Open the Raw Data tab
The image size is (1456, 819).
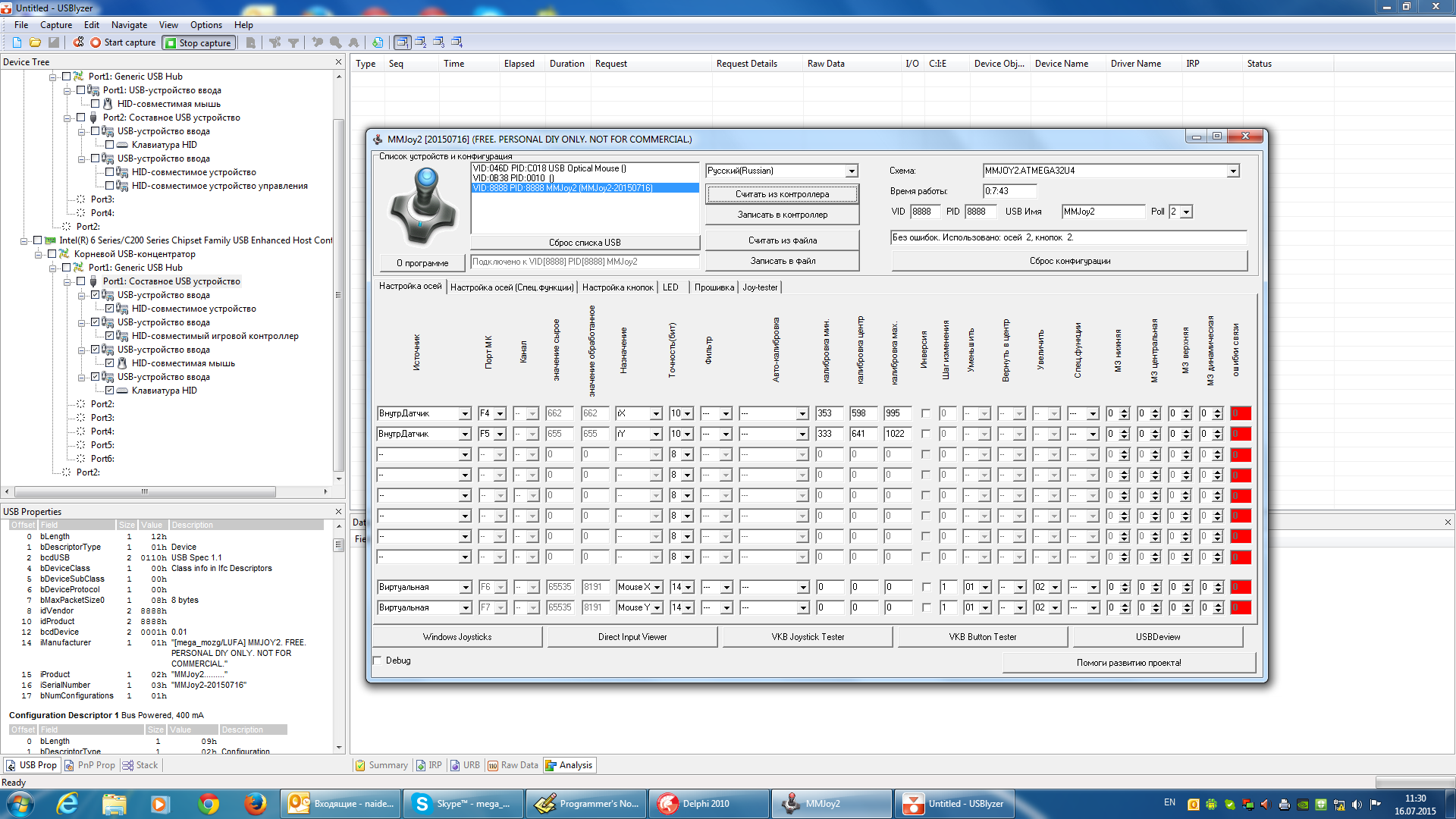click(513, 765)
